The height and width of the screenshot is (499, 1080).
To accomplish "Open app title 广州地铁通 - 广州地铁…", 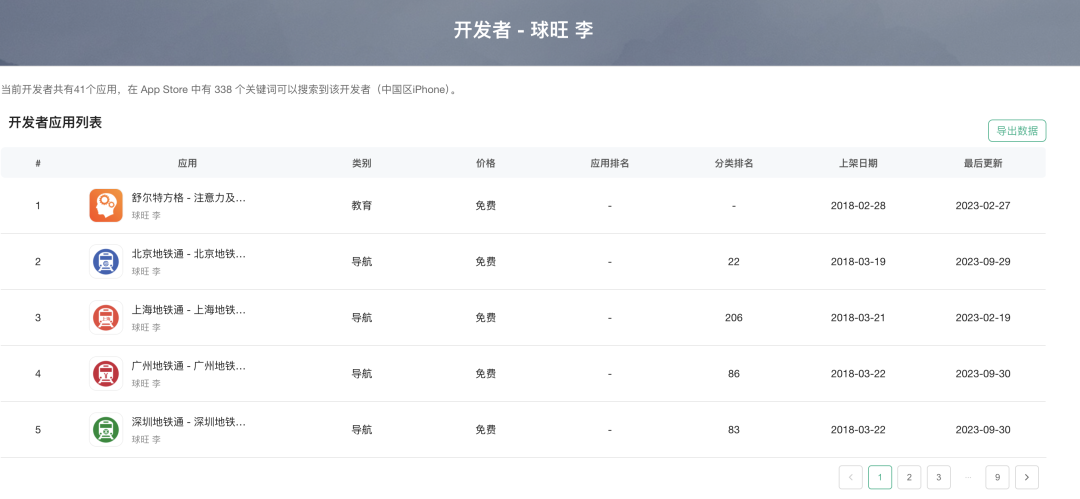I will coord(189,366).
